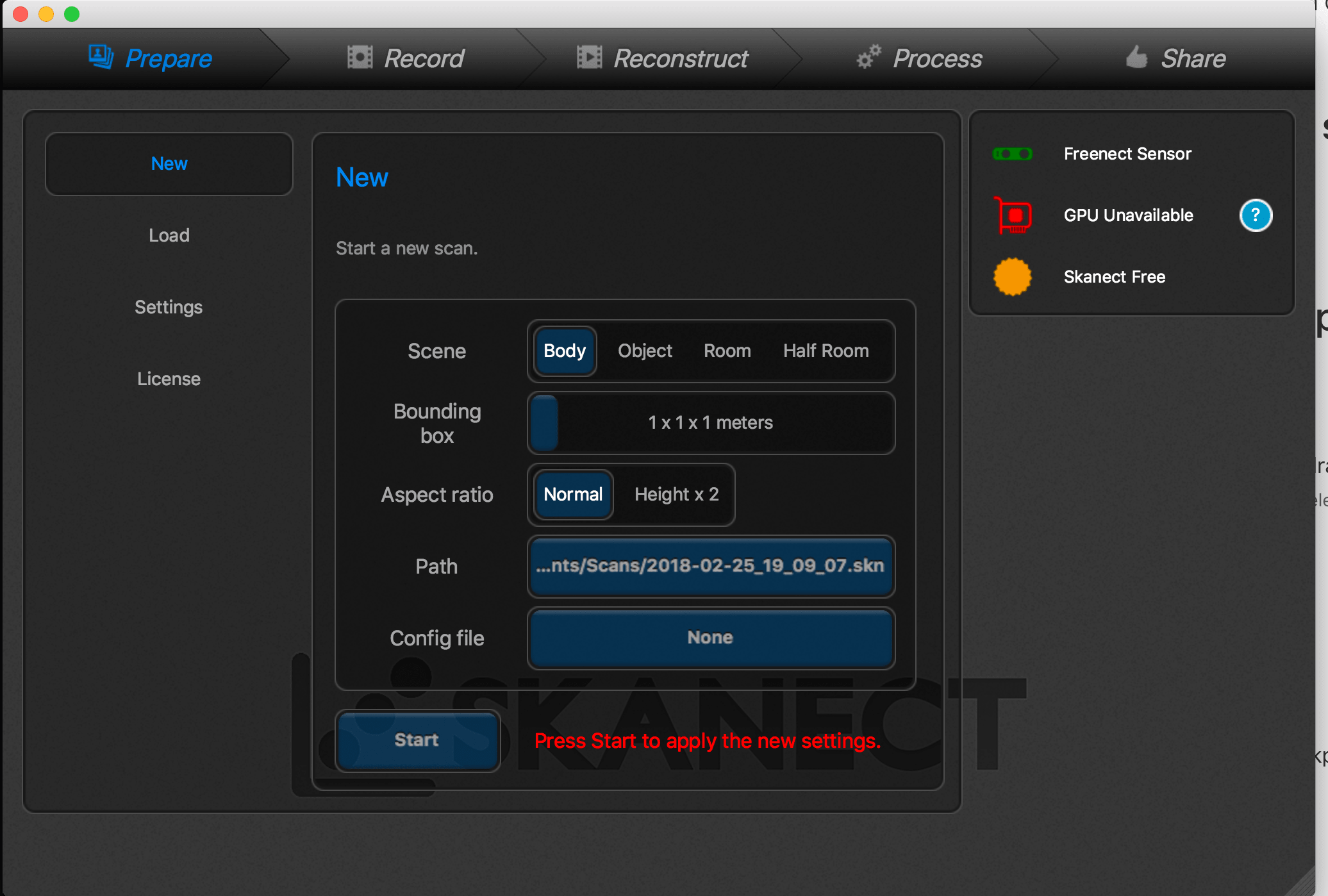Click the scan Path field
The height and width of the screenshot is (896, 1328).
pos(711,567)
